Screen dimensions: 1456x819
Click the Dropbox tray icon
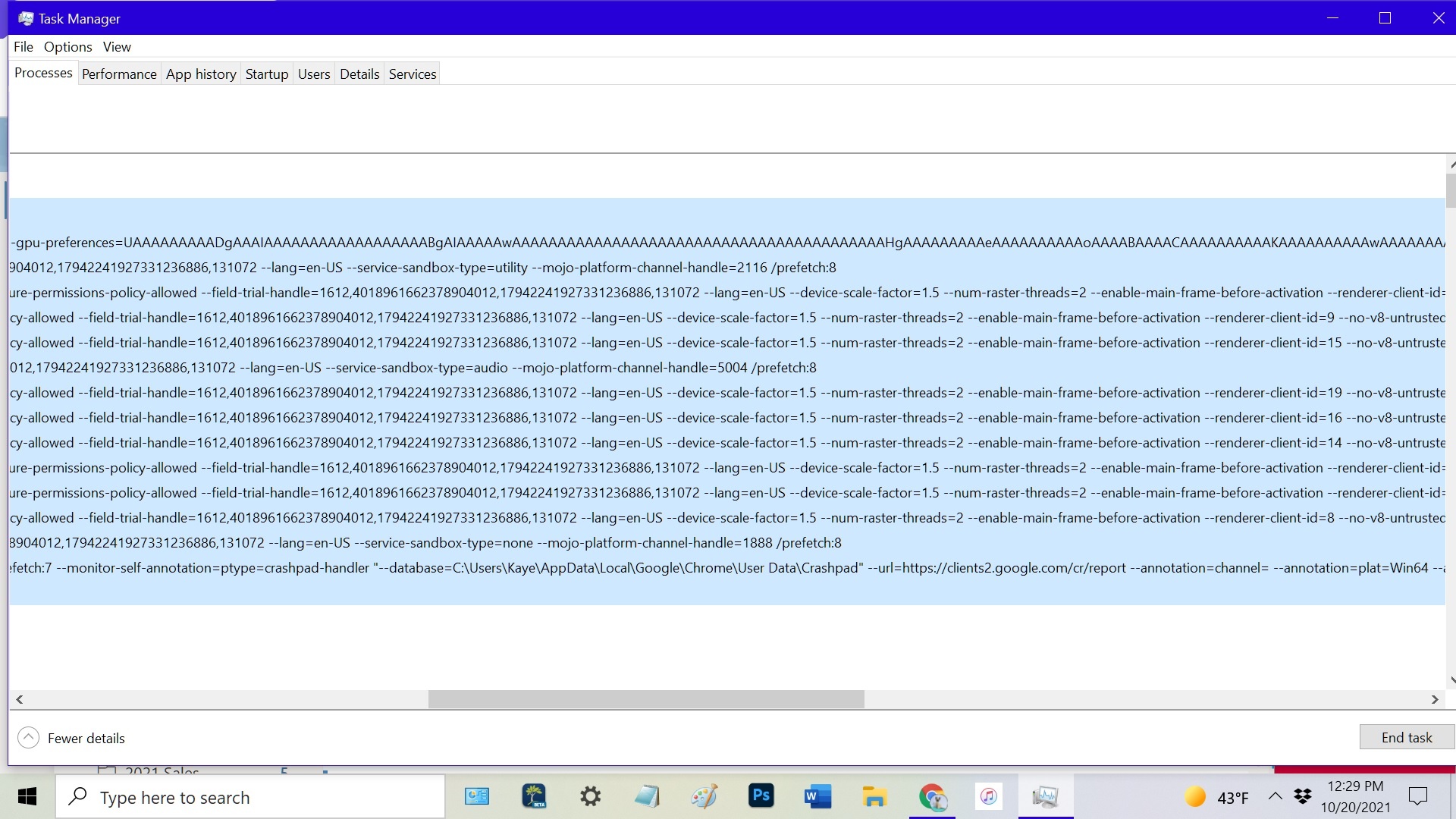(1303, 796)
